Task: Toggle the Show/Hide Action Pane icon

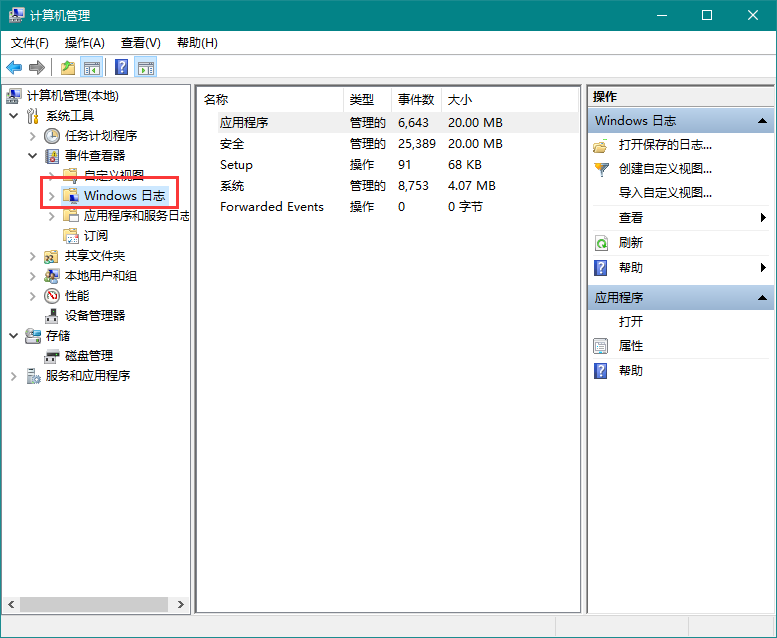Action: pos(146,67)
